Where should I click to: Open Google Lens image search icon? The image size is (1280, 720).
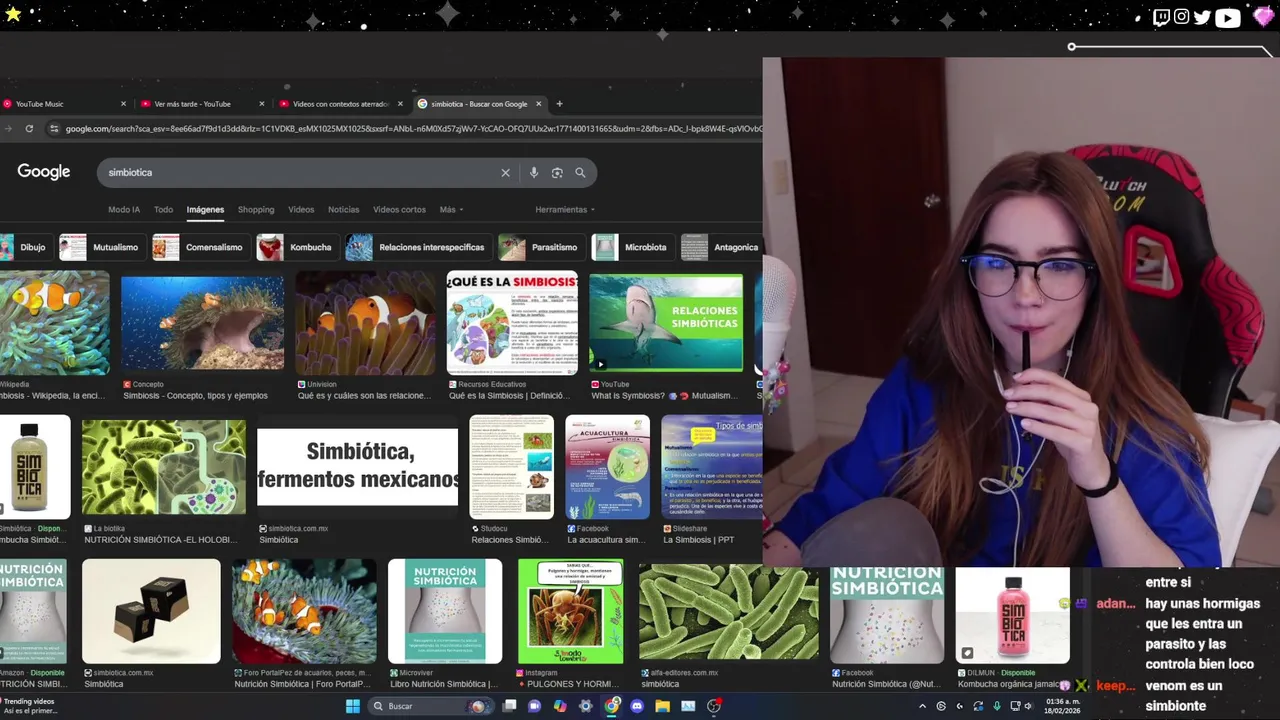(x=557, y=173)
